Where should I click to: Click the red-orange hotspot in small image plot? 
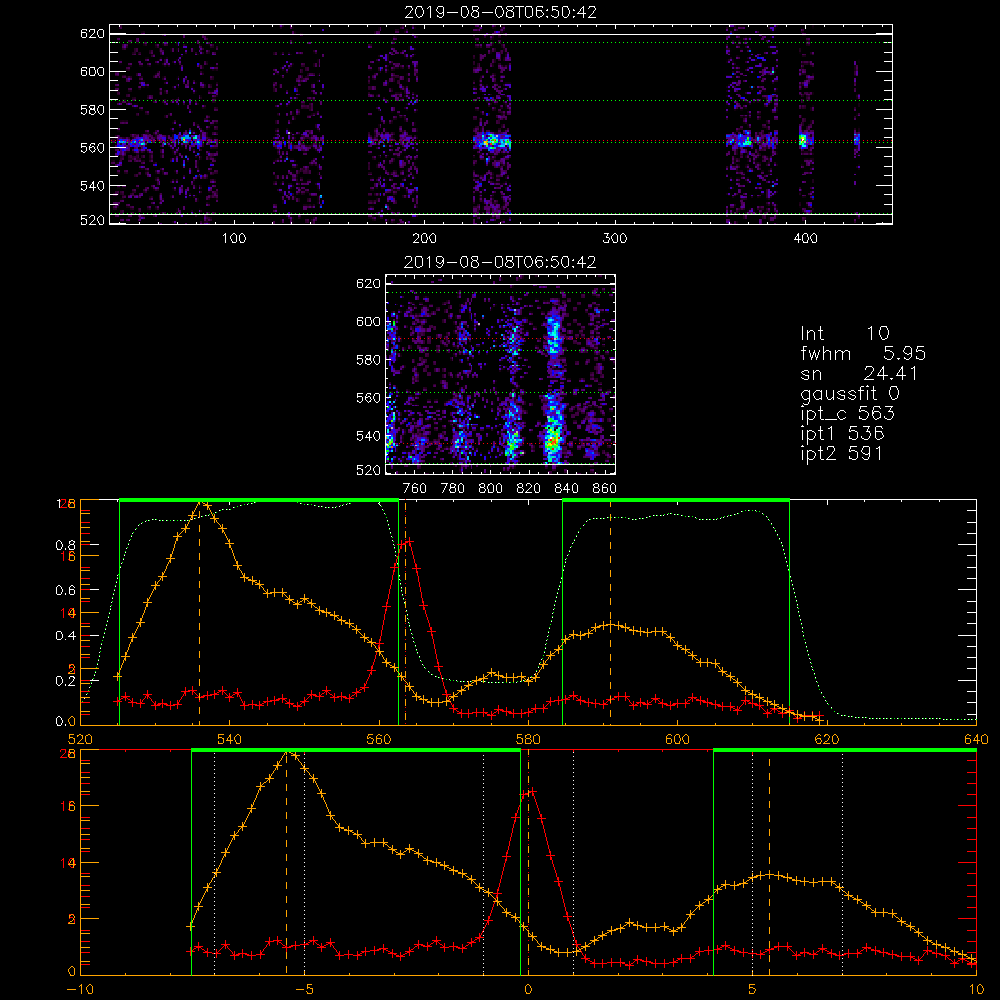553,440
